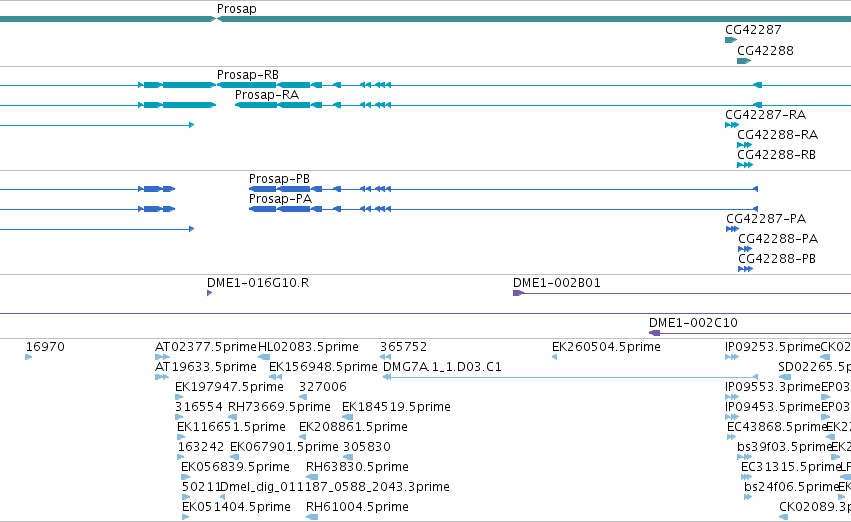Click the EK067901.5prime EST glyph
The image size is (851, 522).
tap(234, 457)
